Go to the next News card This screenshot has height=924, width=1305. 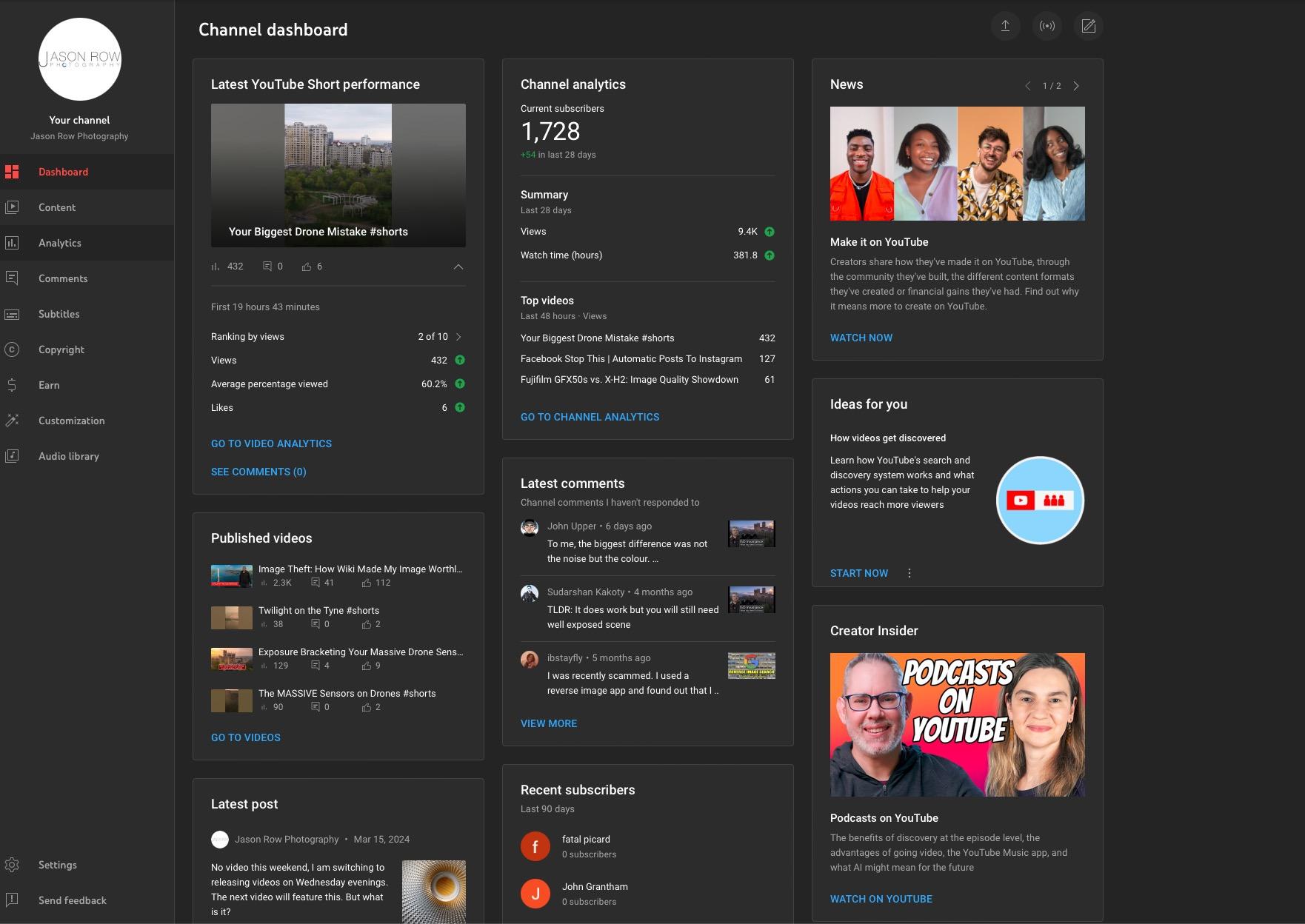pos(1076,86)
